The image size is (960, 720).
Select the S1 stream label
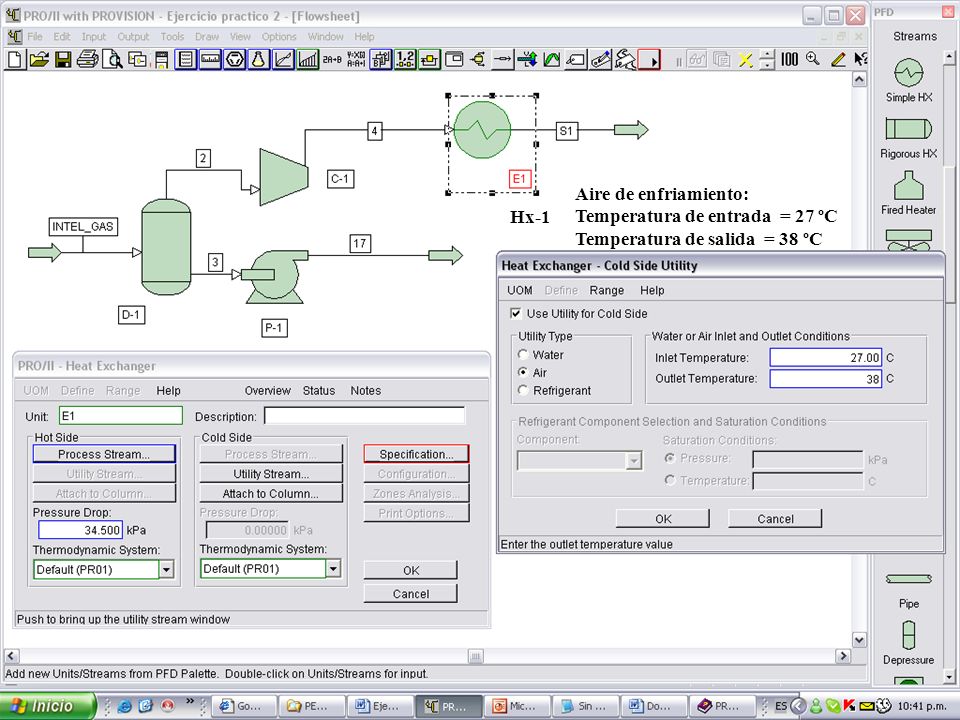(566, 130)
